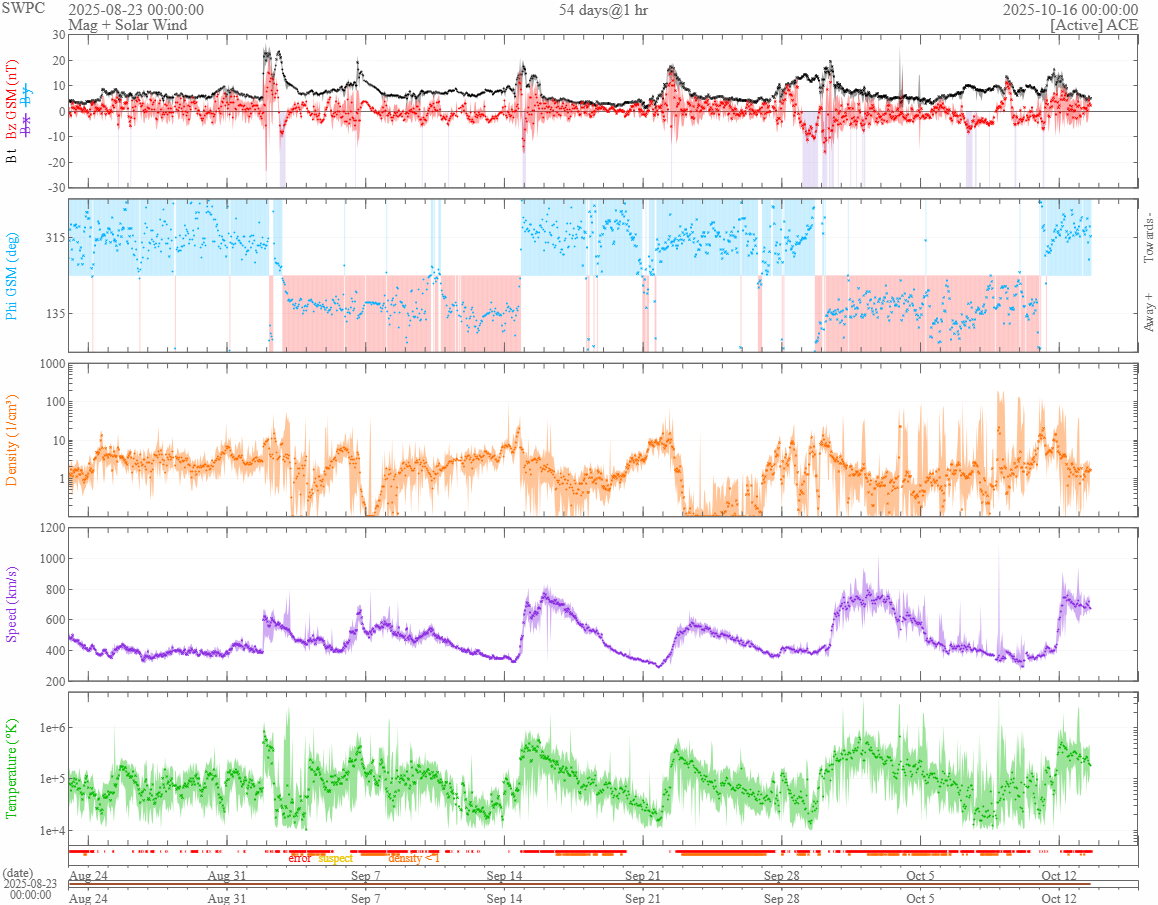The width and height of the screenshot is (1158, 905).
Task: Click inside the Bz/Bt magnetic field plot
Action: (x=603, y=111)
